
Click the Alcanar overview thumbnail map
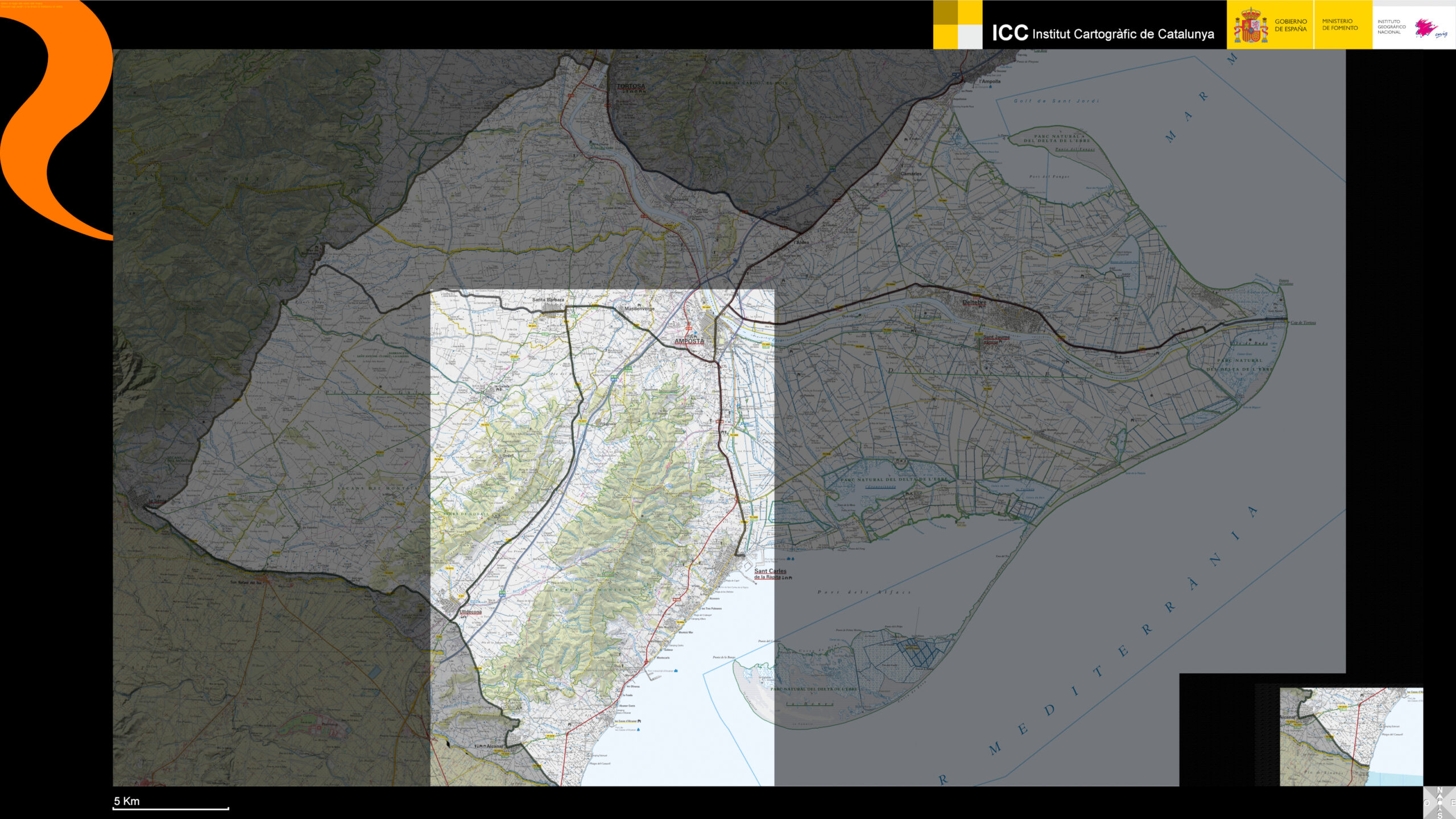point(1351,737)
